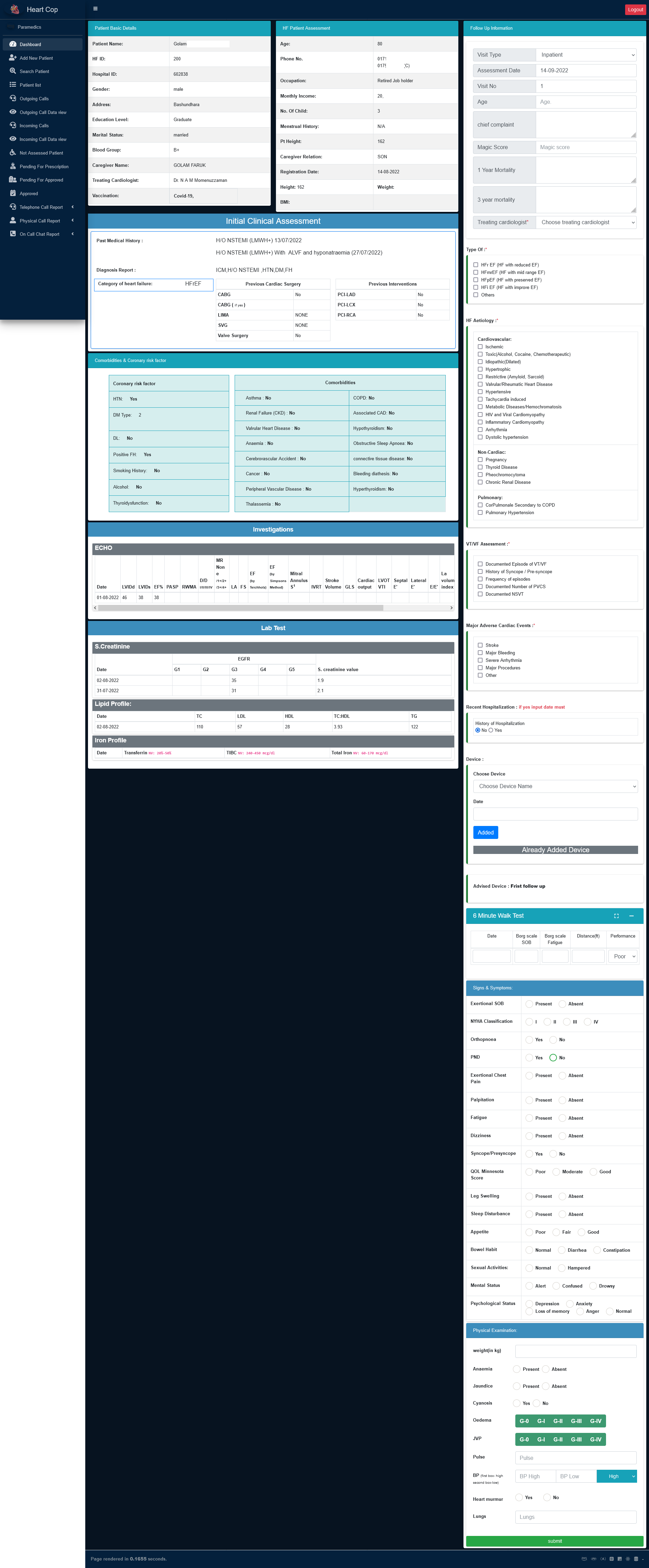The image size is (649, 1568).
Task: Open the Not Assessed Patient page
Action: tap(41, 153)
